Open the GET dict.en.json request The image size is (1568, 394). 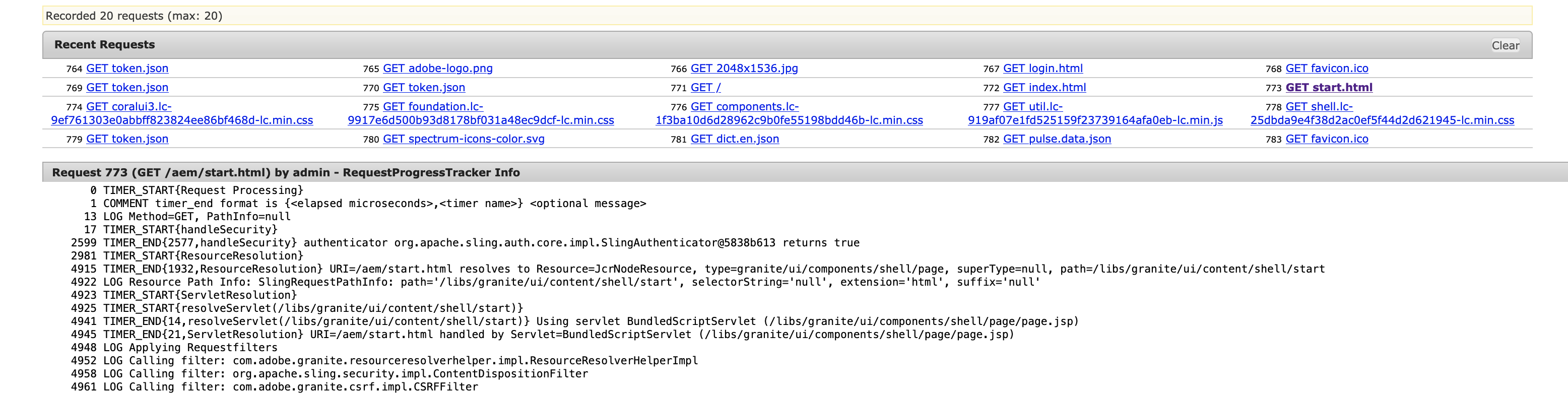click(x=734, y=139)
